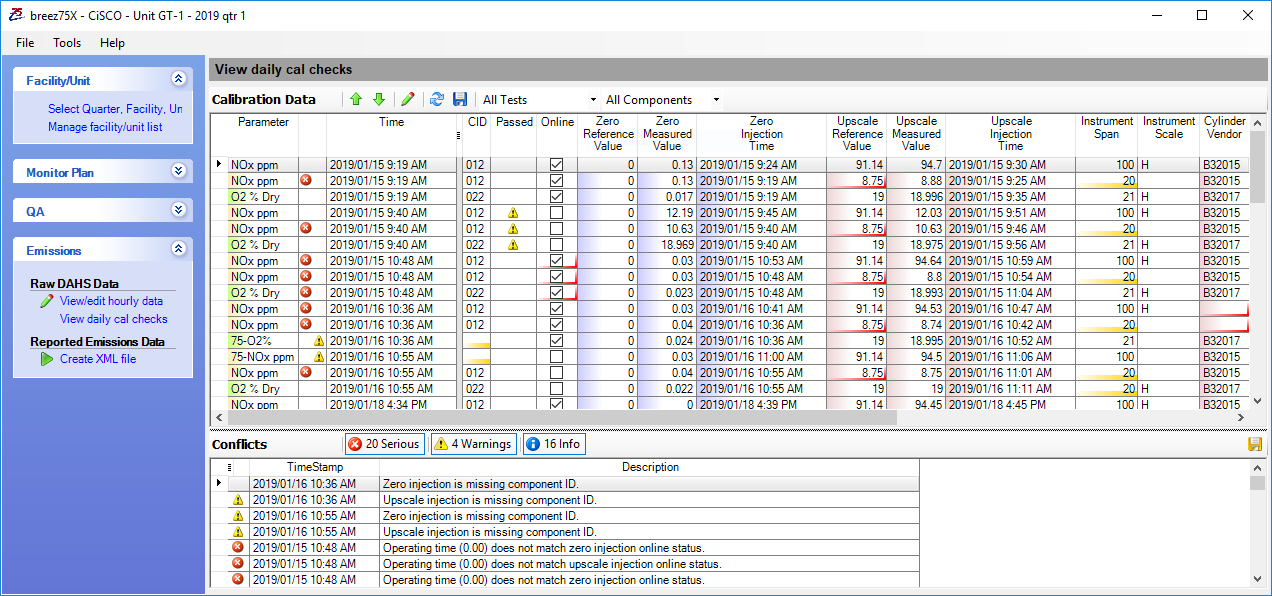Open the File menu
This screenshot has width=1272, height=596.
point(25,43)
